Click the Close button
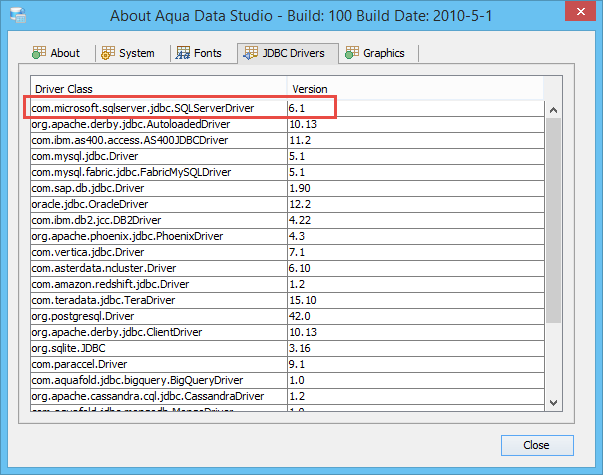The image size is (603, 475). click(x=537, y=445)
